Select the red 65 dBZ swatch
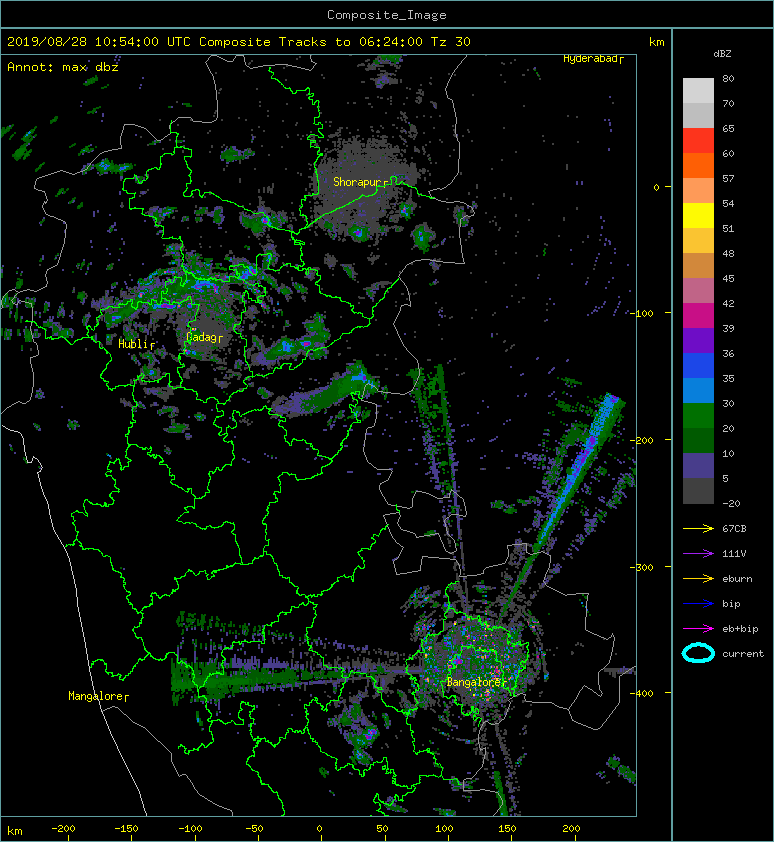 [x=698, y=140]
